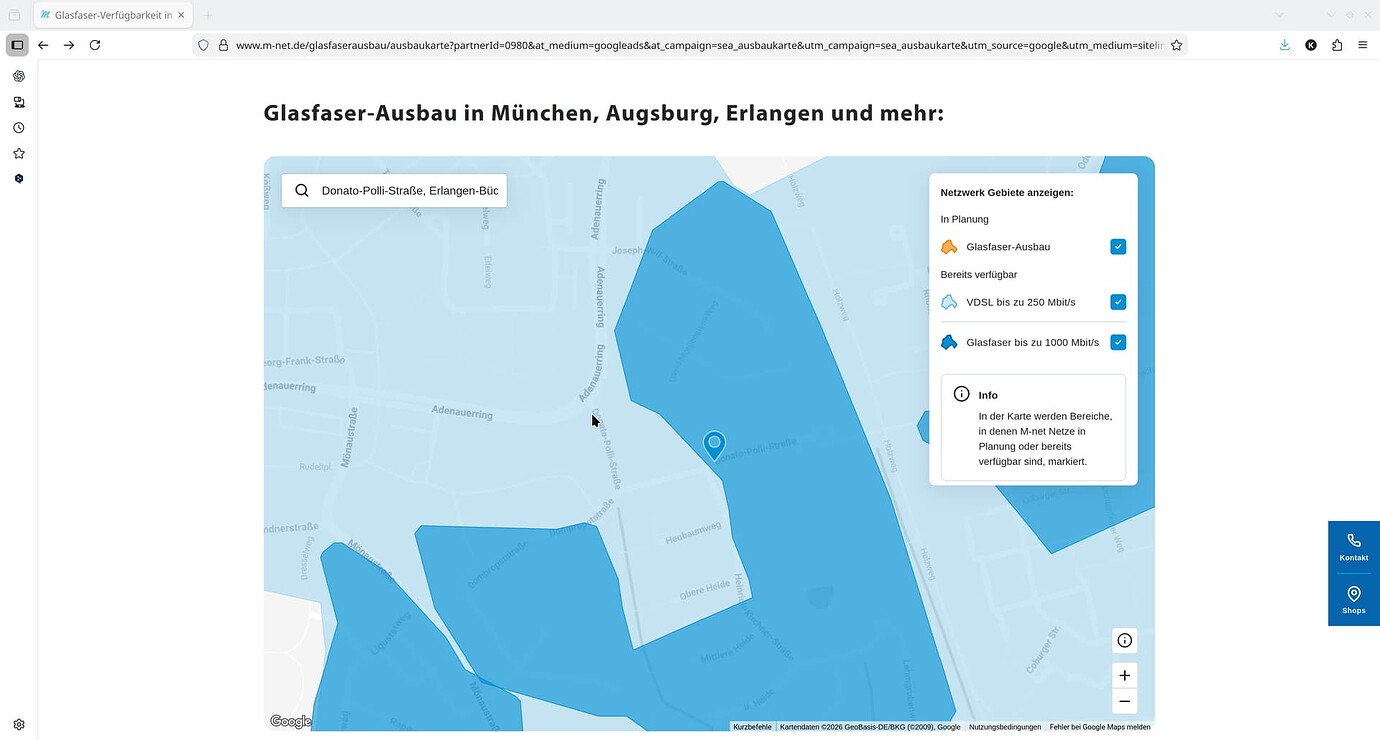1380x740 pixels.
Task: Click the address search field on map
Action: (410, 191)
